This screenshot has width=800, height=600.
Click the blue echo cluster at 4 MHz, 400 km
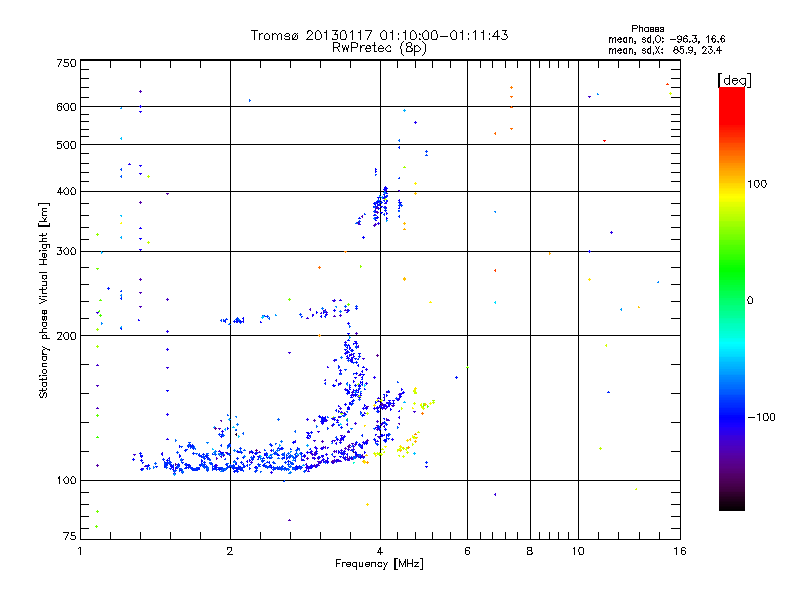(381, 204)
